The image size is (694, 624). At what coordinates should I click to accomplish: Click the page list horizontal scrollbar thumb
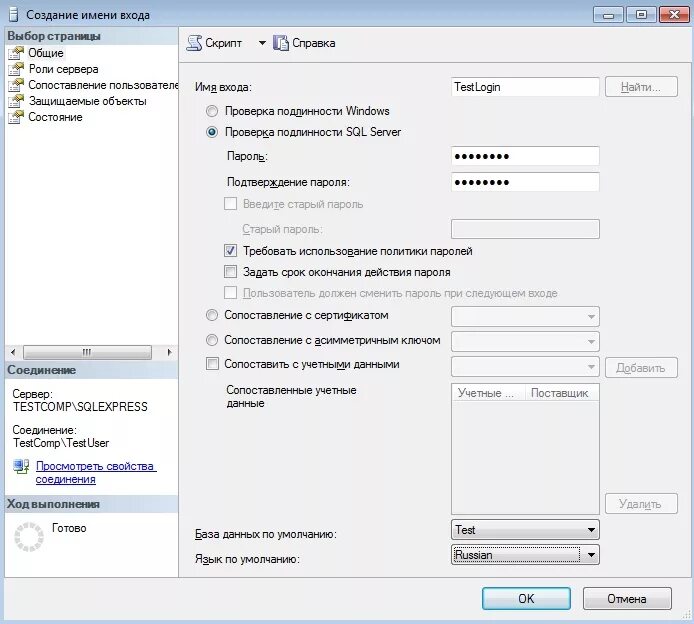click(x=87, y=352)
